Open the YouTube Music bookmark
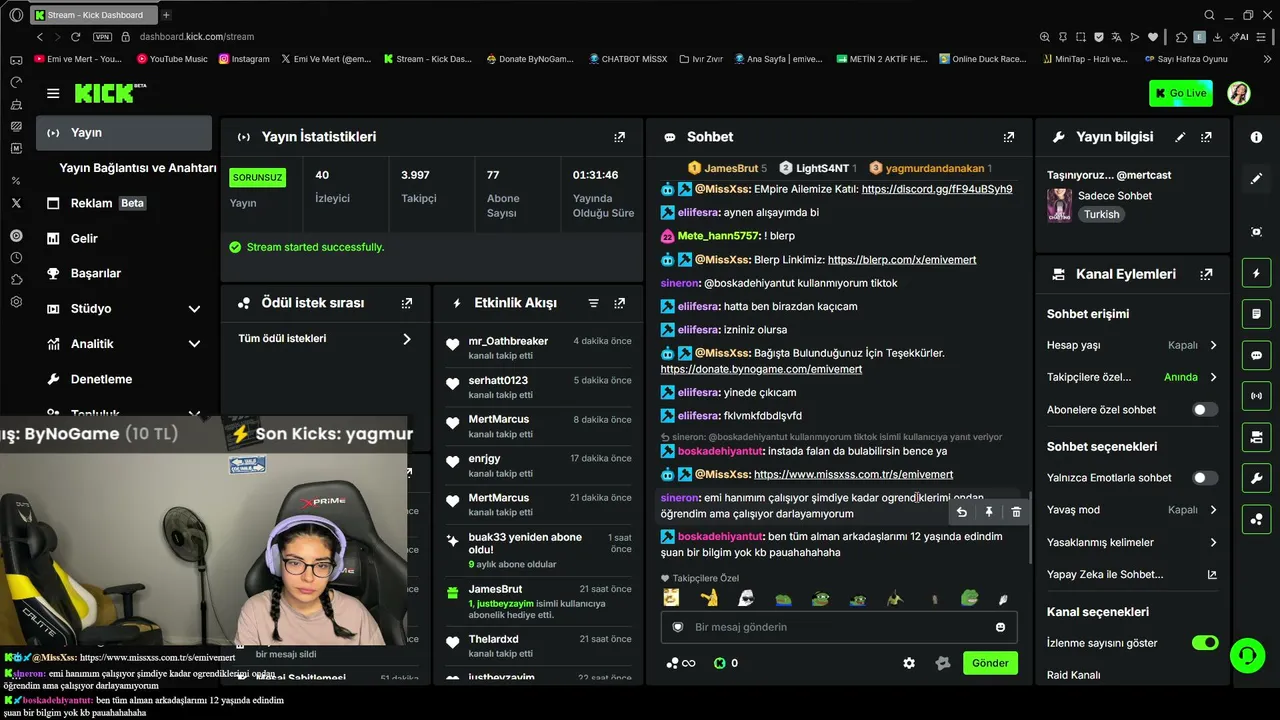The image size is (1280, 720). coord(171,59)
